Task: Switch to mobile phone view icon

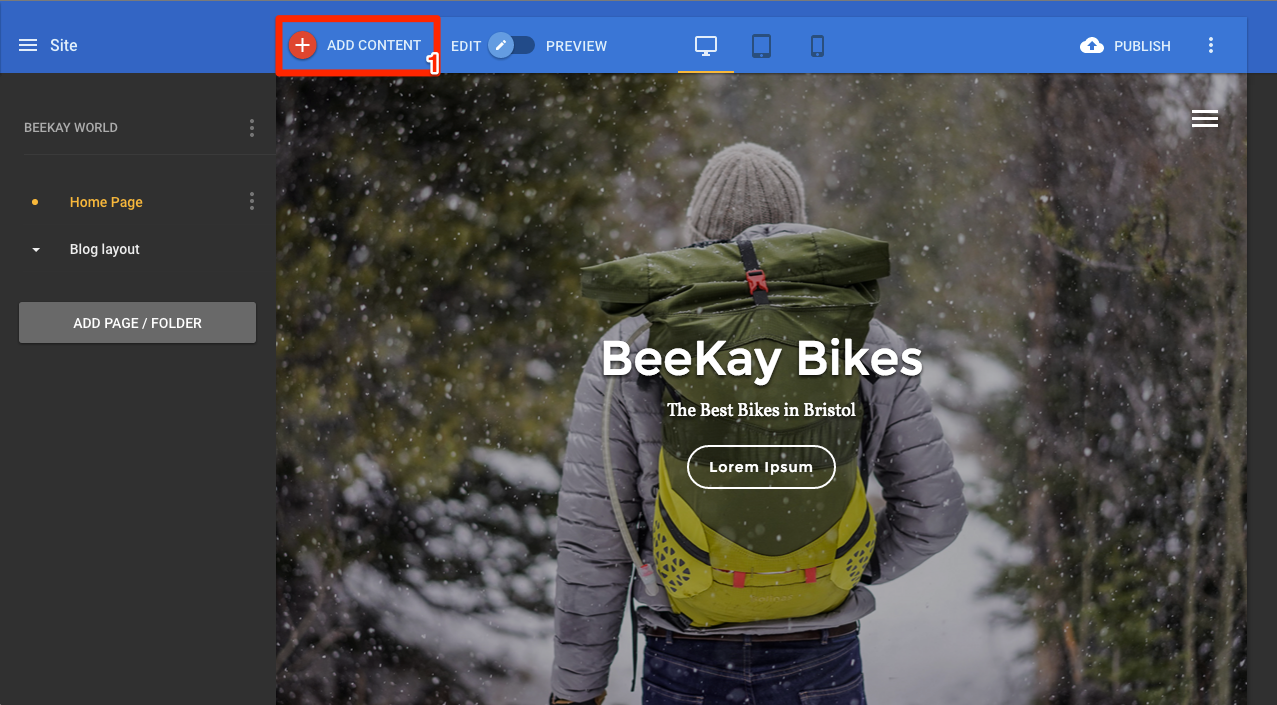Action: 817,46
